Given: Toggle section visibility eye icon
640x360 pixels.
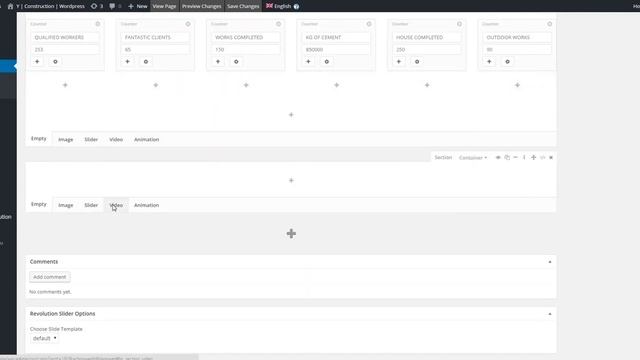Looking at the screenshot, I should 498,158.
